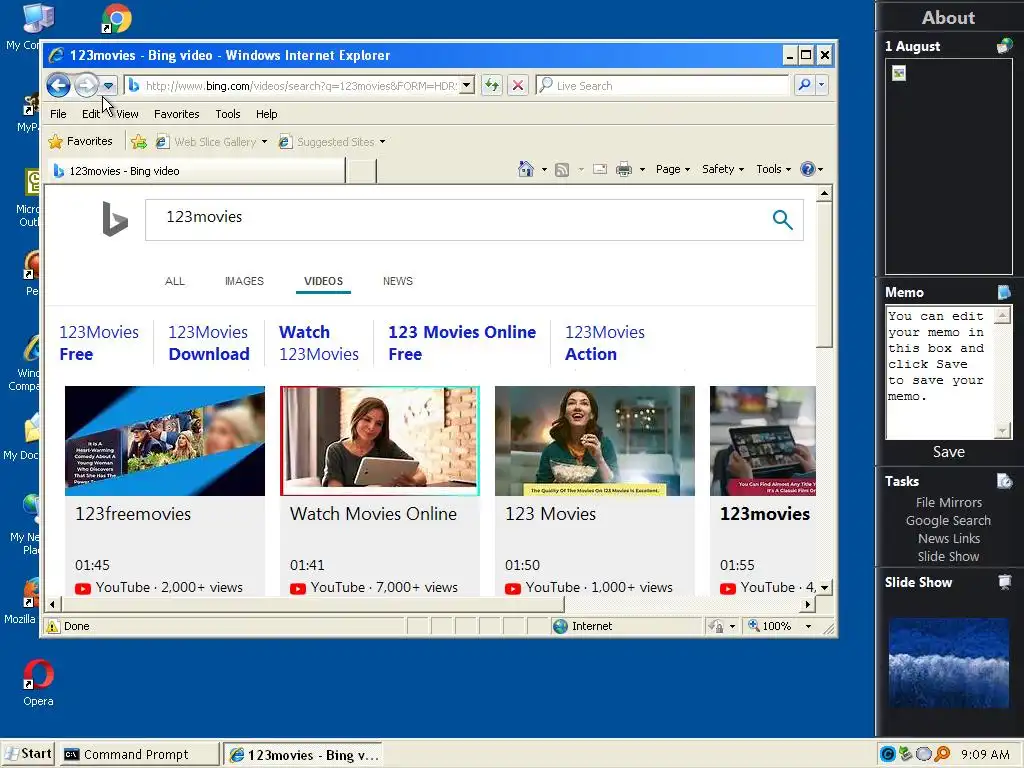Image resolution: width=1024 pixels, height=768 pixels.
Task: Click the Print icon
Action: (624, 170)
